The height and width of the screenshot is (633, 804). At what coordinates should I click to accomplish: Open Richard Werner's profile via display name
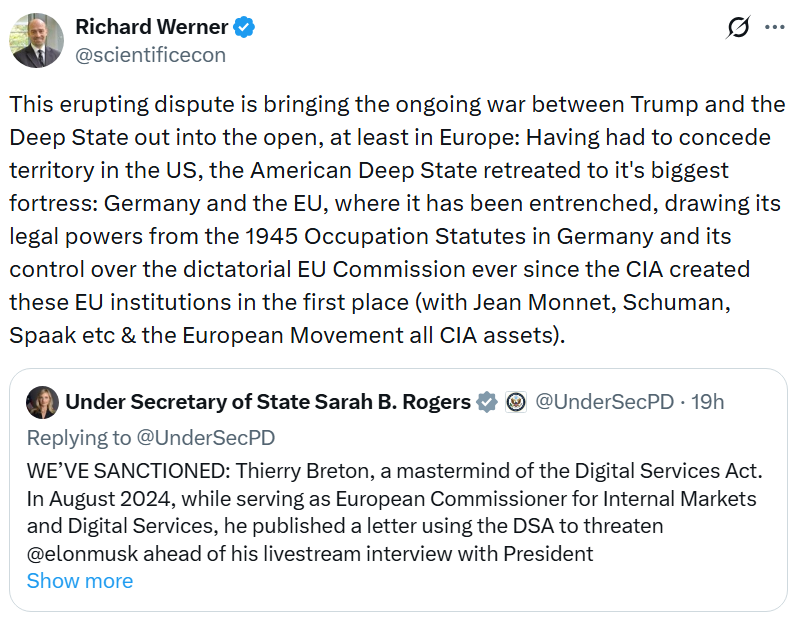point(152,28)
